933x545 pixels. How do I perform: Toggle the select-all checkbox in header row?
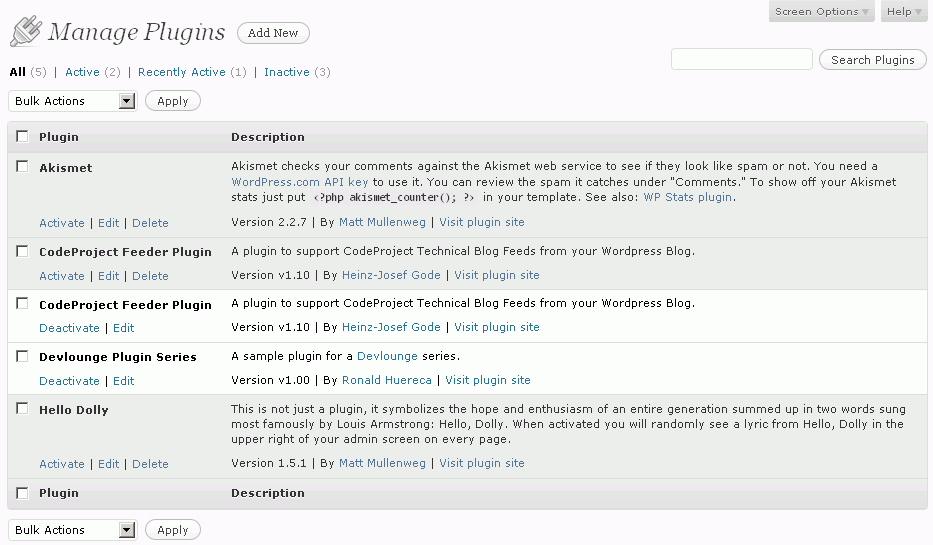coord(23,136)
